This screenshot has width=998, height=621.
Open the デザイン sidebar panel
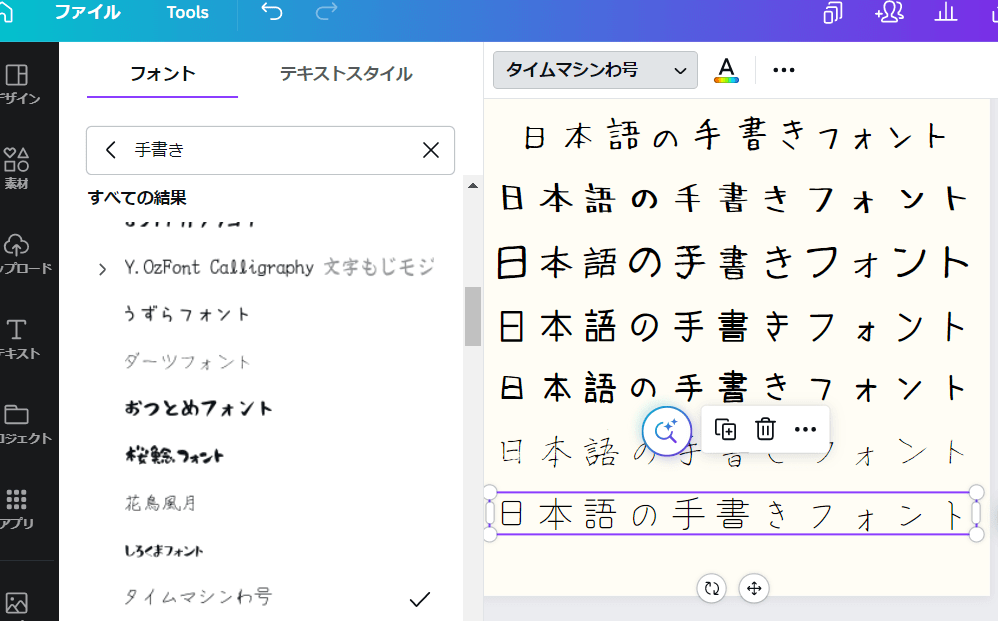click(18, 84)
